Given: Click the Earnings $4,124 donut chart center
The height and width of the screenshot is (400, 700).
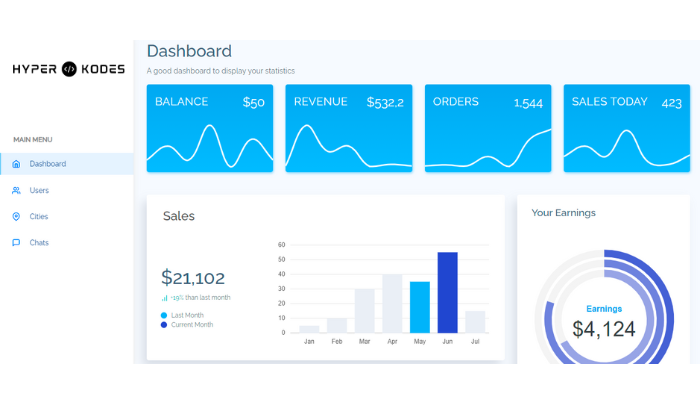Looking at the screenshot, I should pyautogui.click(x=603, y=322).
